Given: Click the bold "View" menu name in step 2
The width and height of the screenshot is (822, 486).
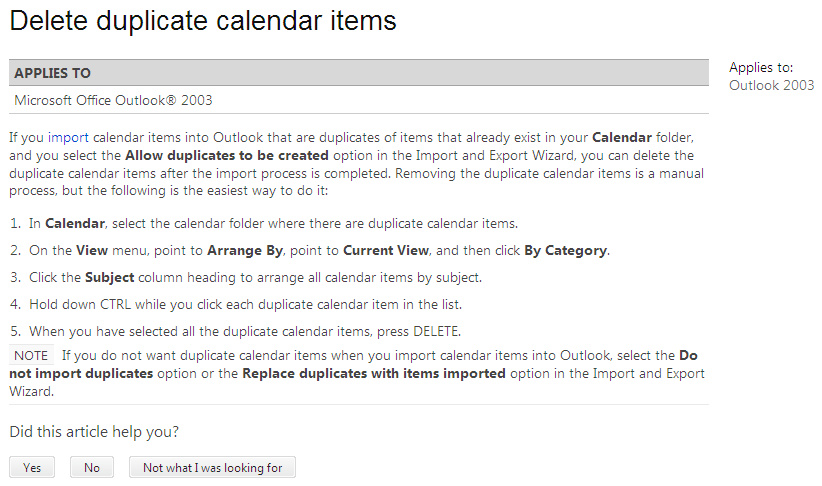Looking at the screenshot, I should coord(92,250).
